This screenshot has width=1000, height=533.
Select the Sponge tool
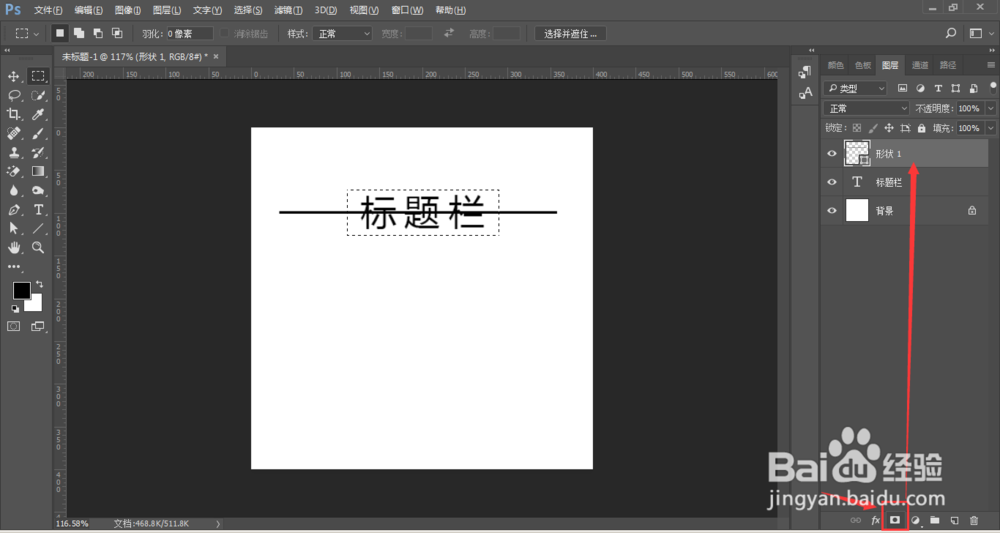tap(38, 190)
